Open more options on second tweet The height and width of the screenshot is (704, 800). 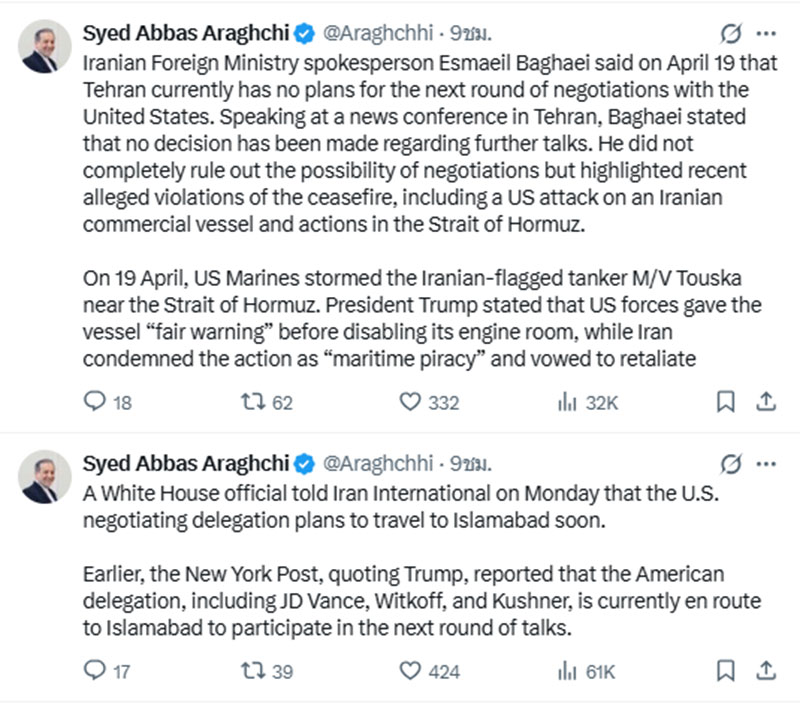[766, 464]
